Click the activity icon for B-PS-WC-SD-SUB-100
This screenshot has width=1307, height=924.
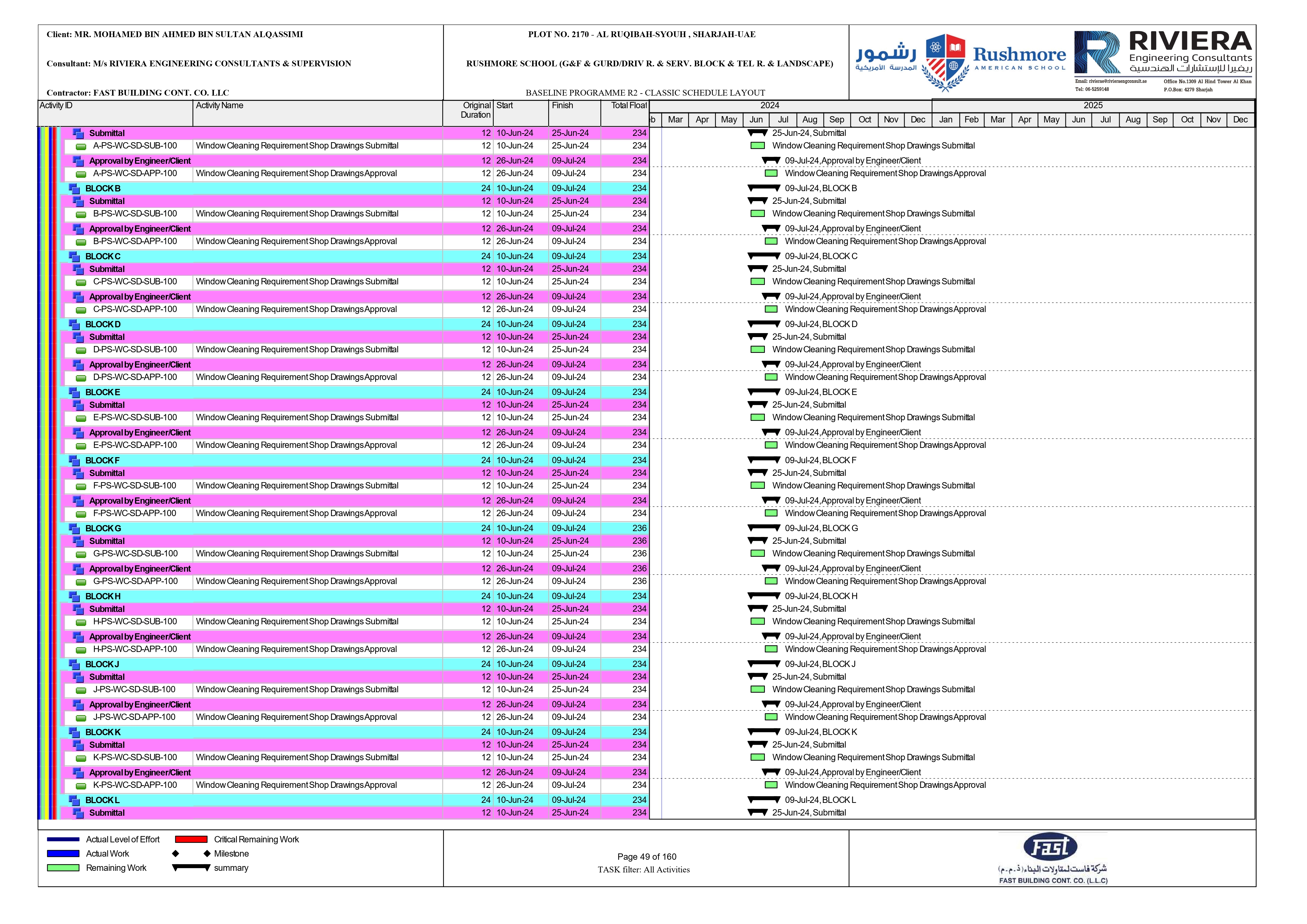81,215
